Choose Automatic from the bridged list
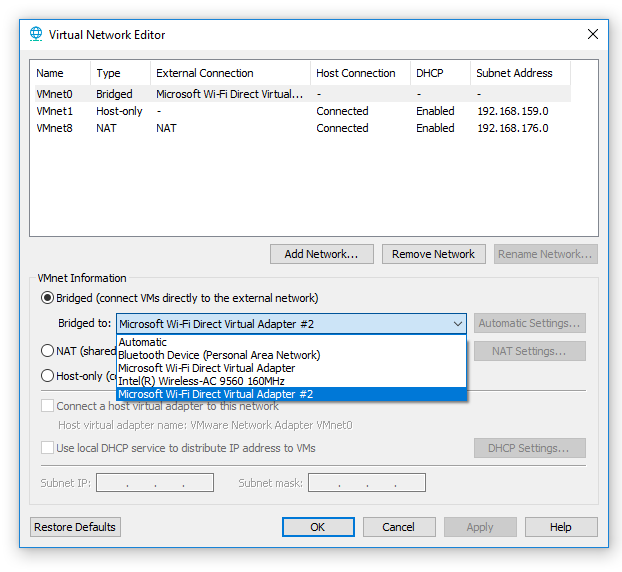Screen dimensions: 622x572 [x=292, y=342]
